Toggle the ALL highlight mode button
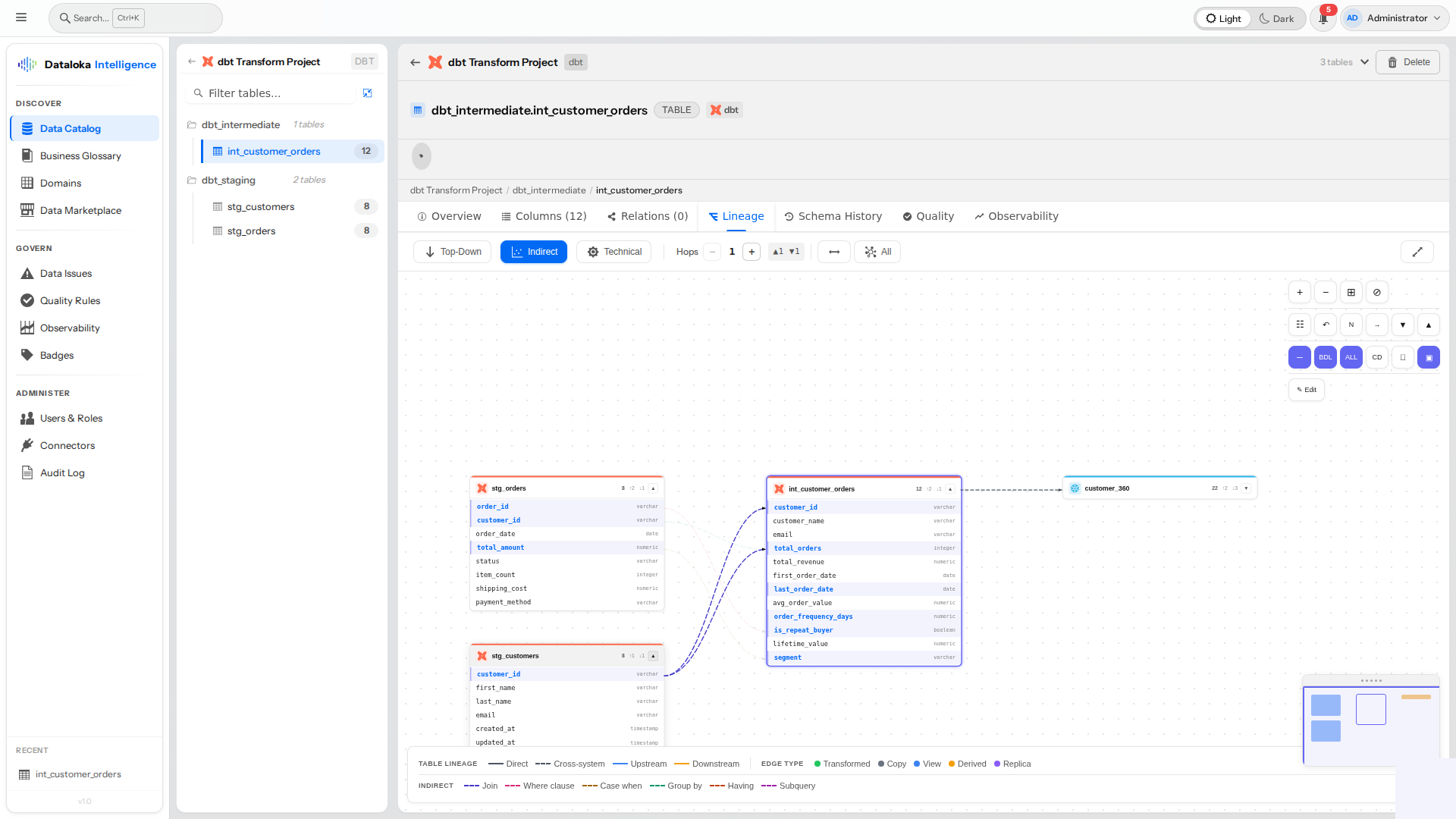Image resolution: width=1456 pixels, height=819 pixels. (x=1351, y=356)
